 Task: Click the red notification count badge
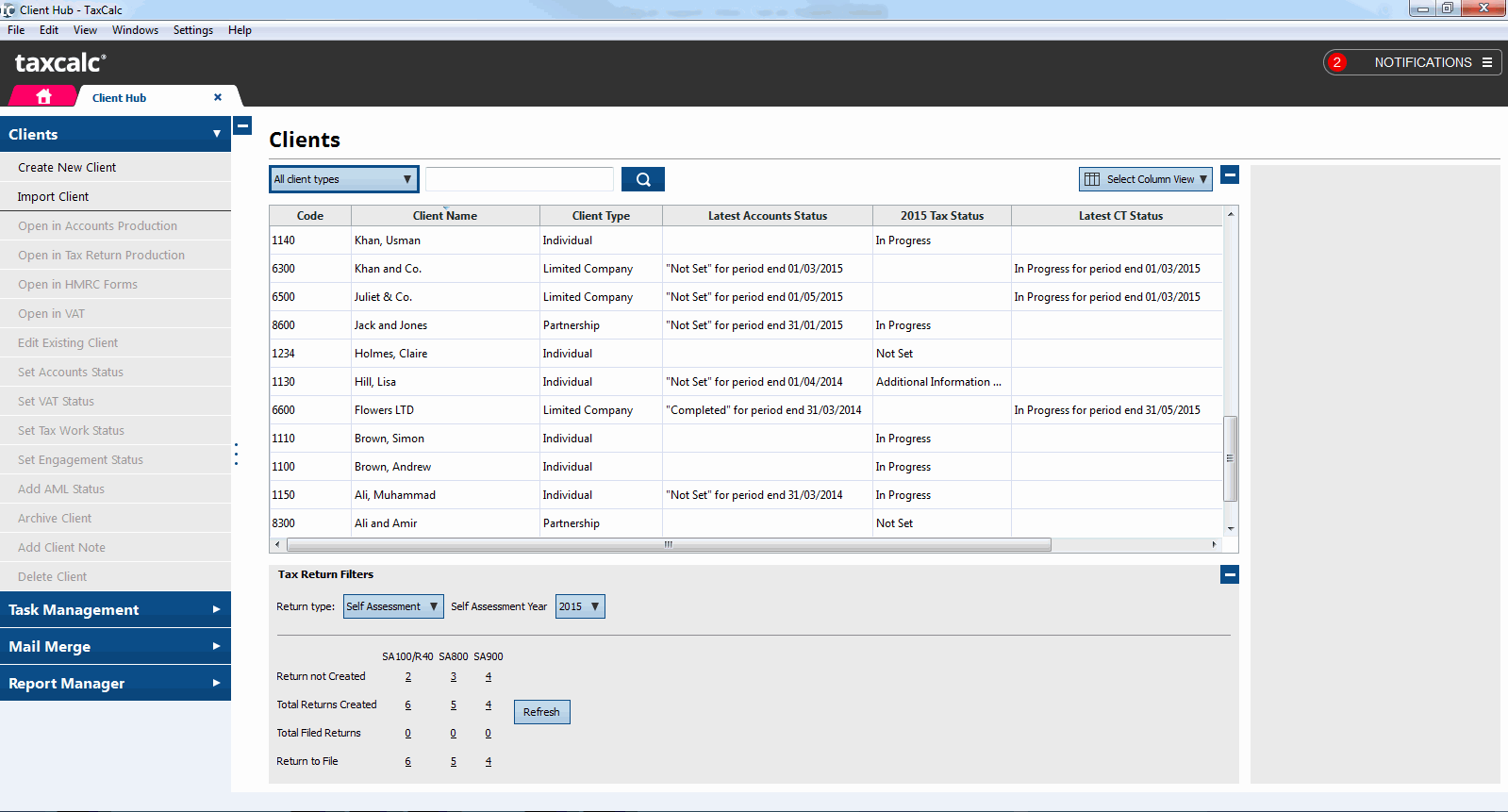point(1336,62)
